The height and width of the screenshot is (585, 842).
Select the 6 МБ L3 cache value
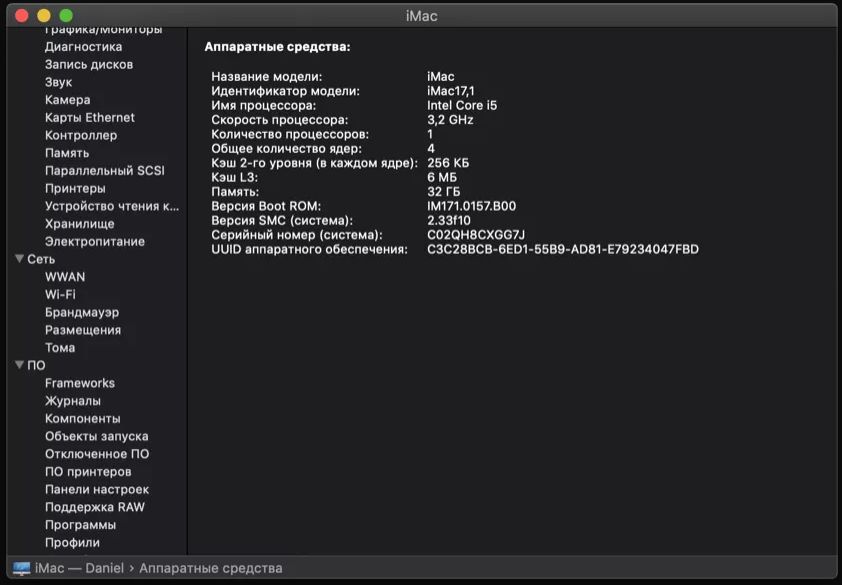coord(442,178)
